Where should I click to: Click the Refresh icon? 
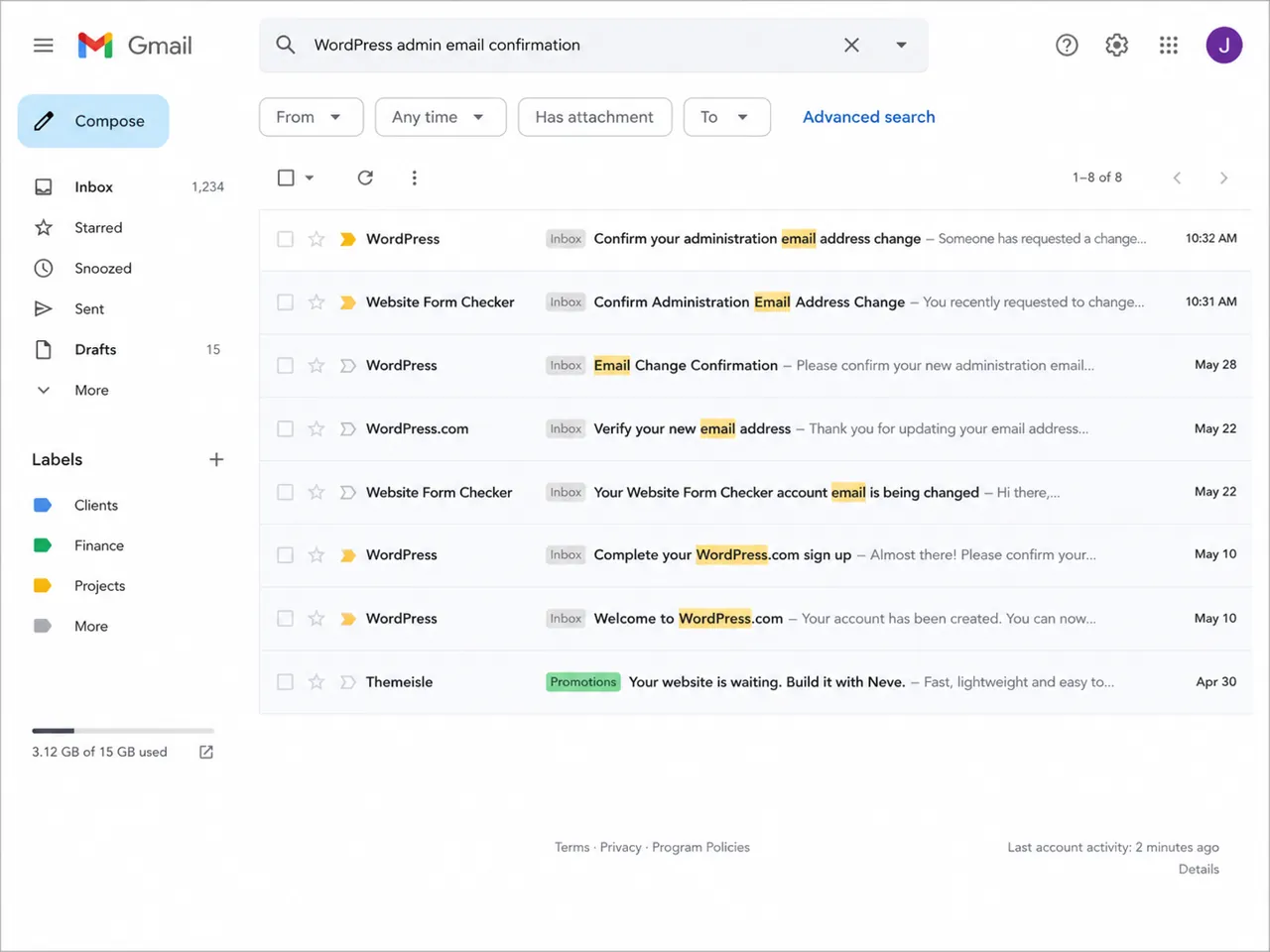(x=365, y=178)
